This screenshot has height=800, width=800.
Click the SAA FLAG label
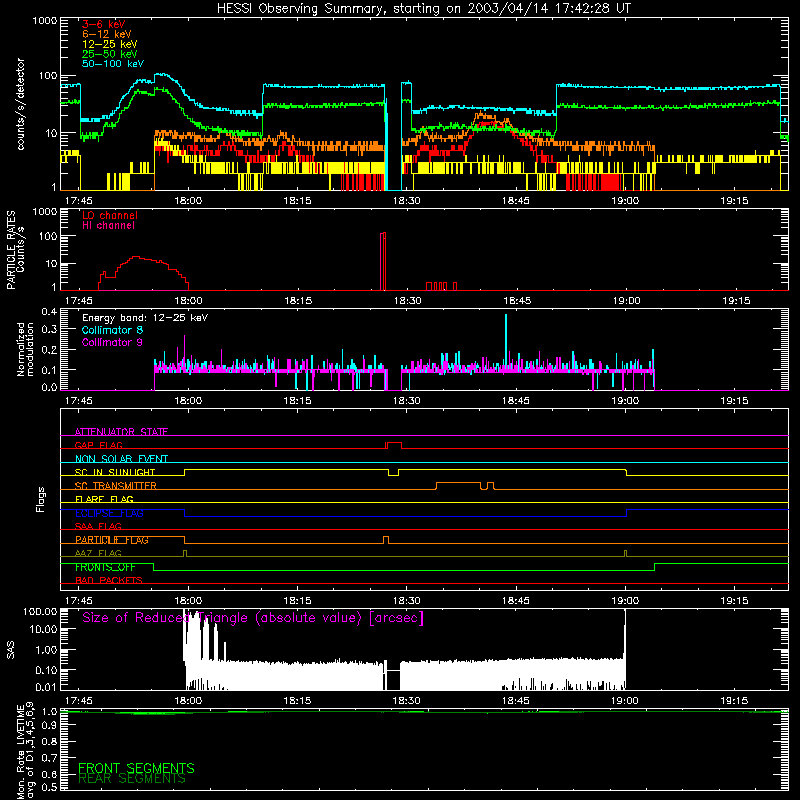[x=98, y=527]
